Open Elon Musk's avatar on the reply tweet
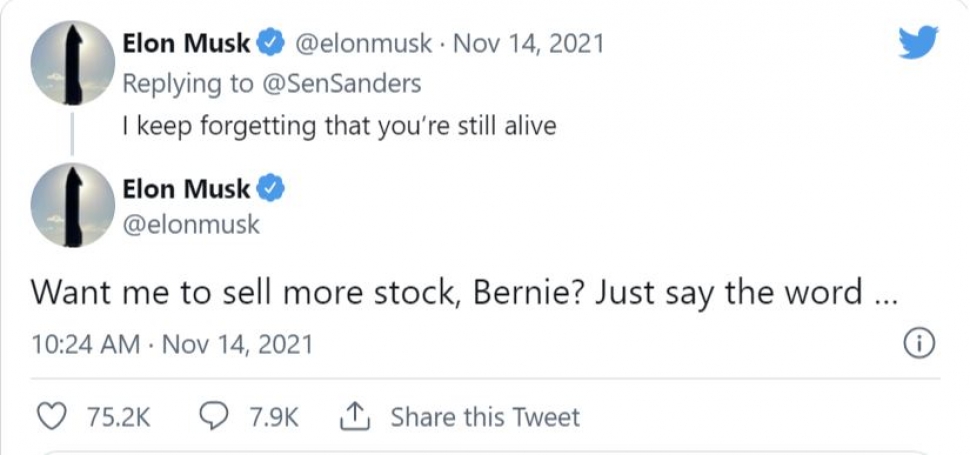The width and height of the screenshot is (970, 455). [x=71, y=61]
